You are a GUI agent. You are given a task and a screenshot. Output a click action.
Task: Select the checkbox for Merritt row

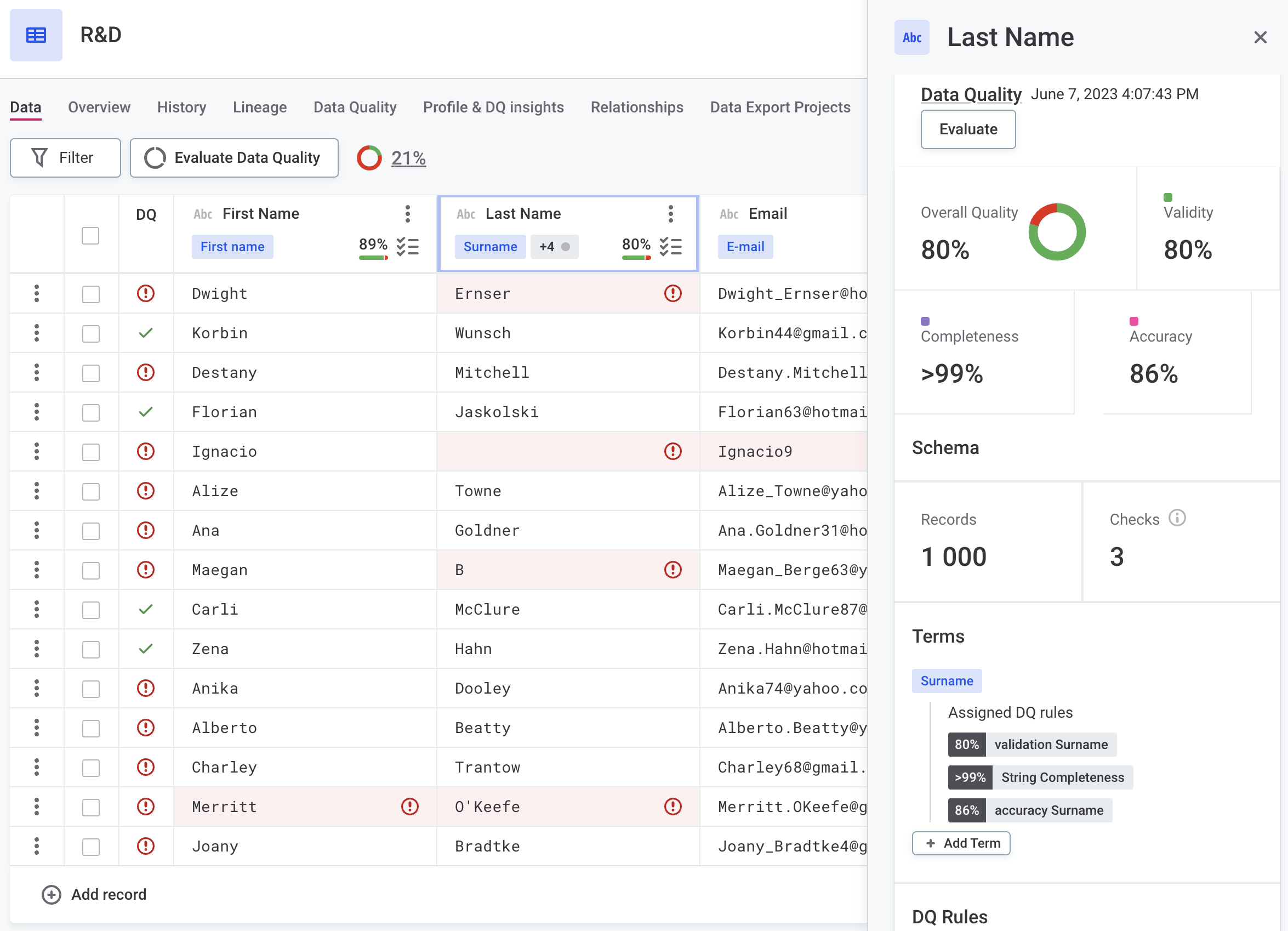tap(91, 807)
